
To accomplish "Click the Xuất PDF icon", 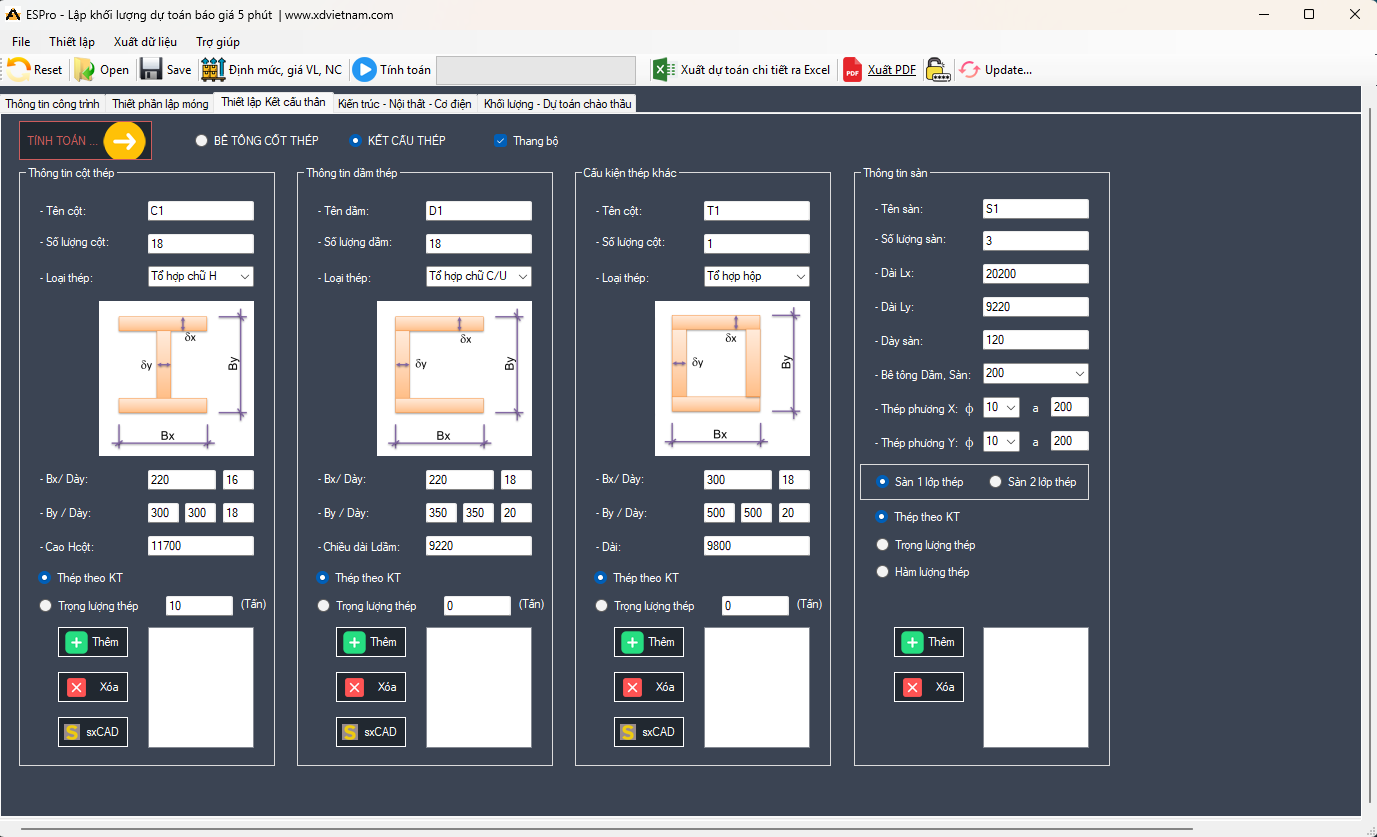I will click(852, 70).
